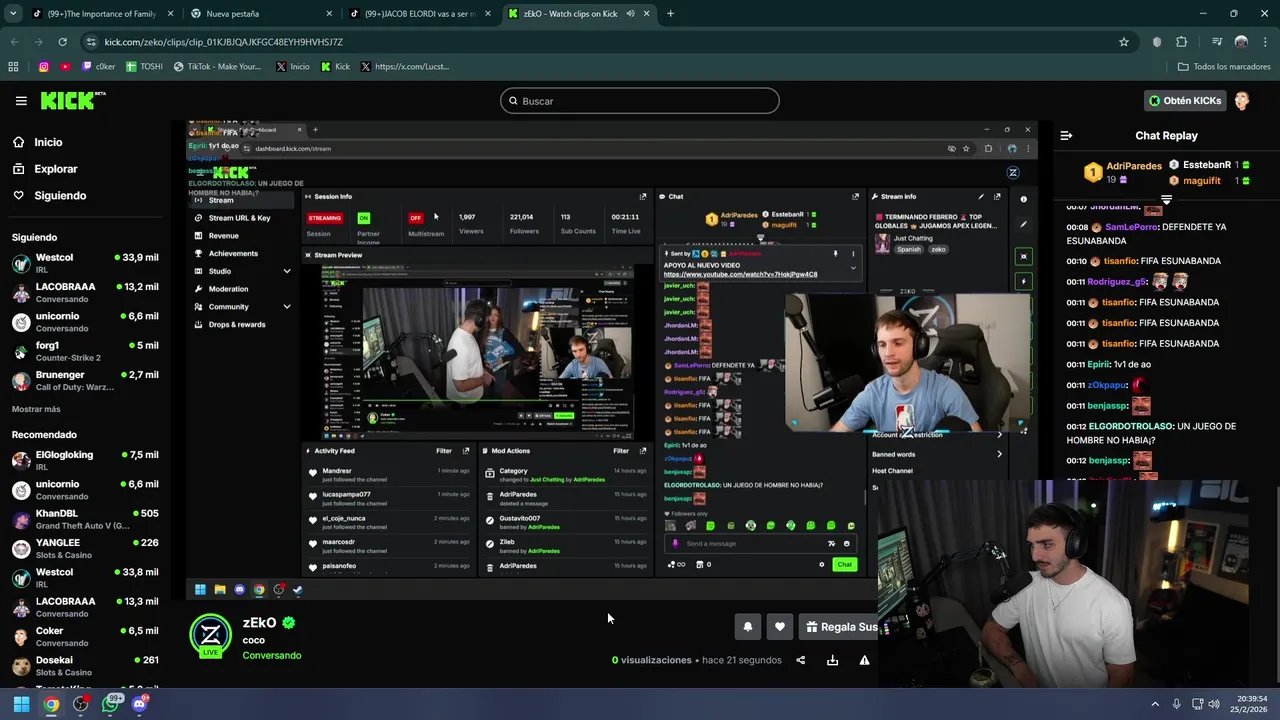Open YANGLEE Slots & Casino channel

tap(84, 549)
